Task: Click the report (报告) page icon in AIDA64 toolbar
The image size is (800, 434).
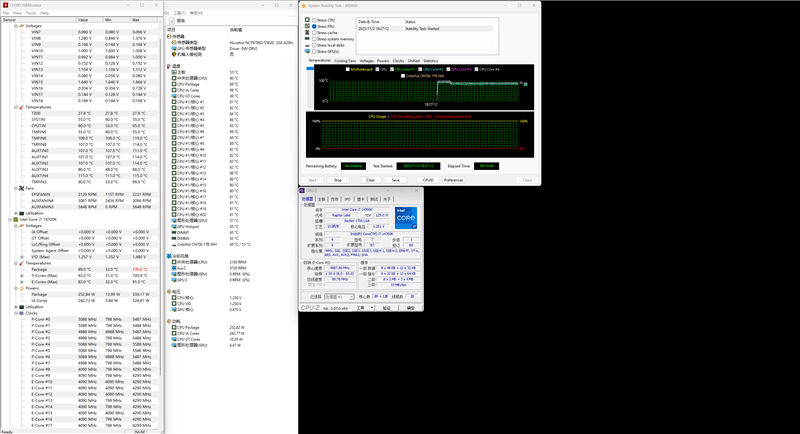Action: (171, 20)
